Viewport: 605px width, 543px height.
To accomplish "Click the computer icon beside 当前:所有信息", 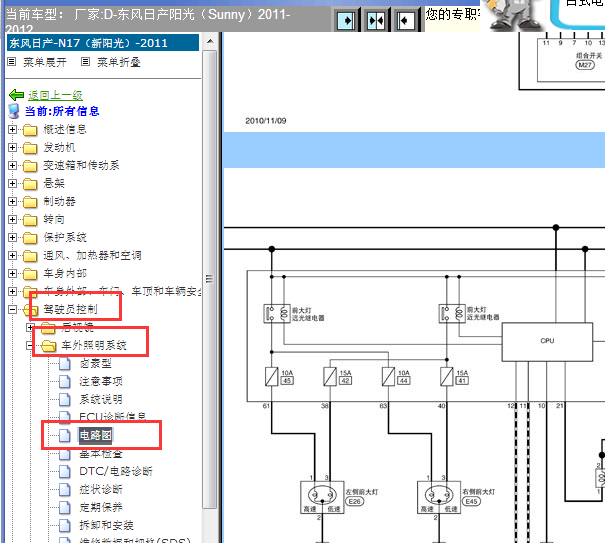I will click(x=14, y=111).
